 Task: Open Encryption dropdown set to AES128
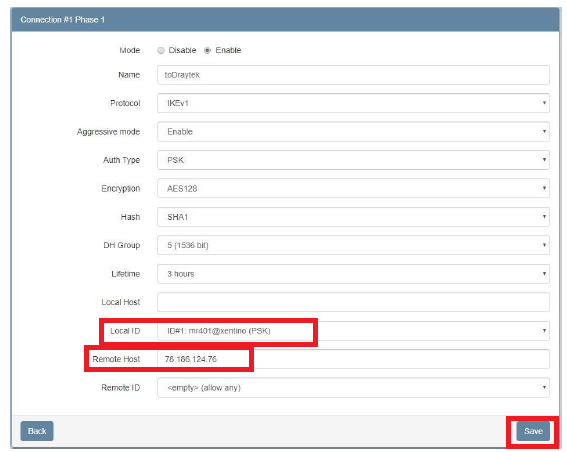(x=353, y=188)
